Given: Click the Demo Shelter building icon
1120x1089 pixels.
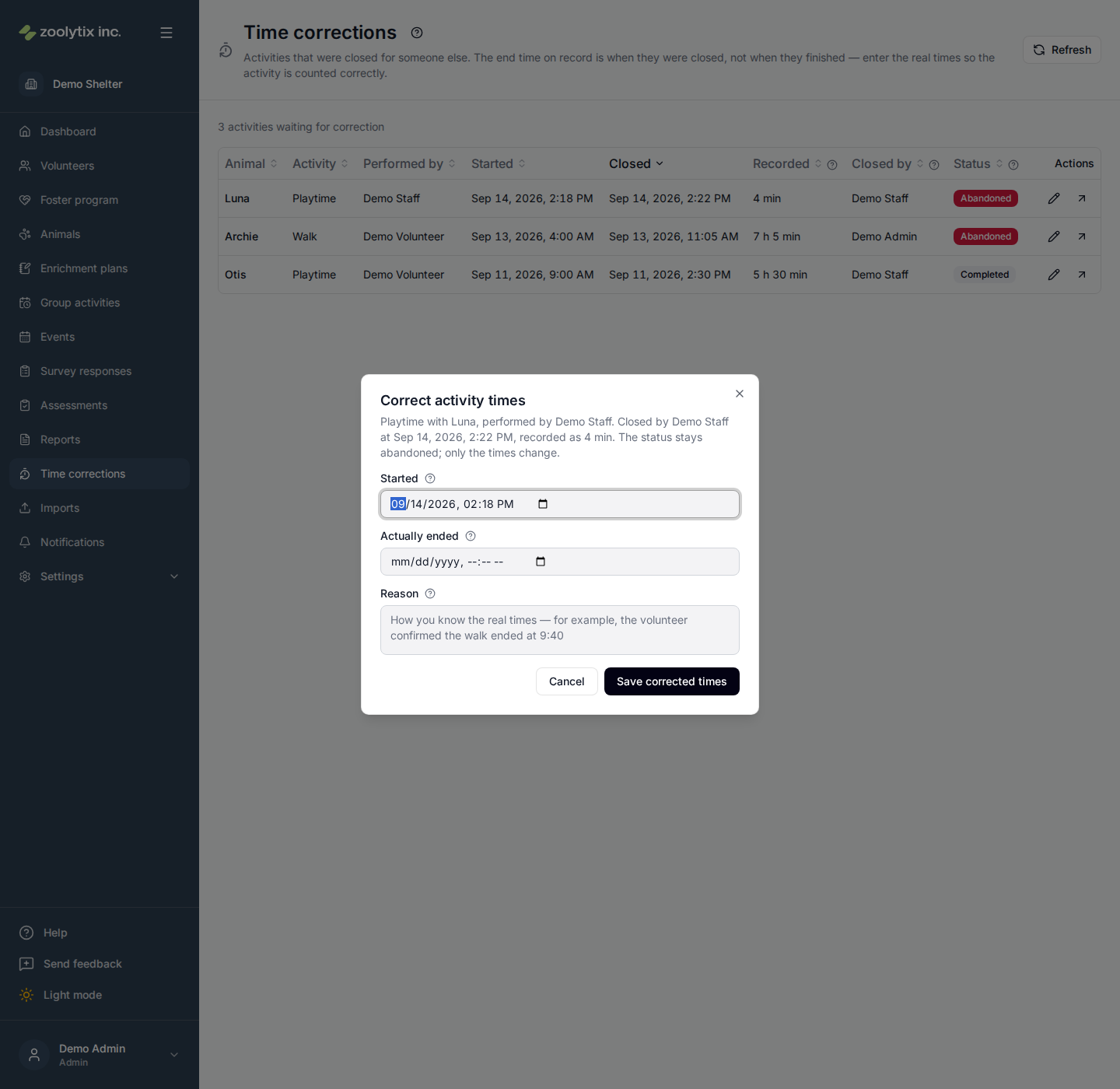Looking at the screenshot, I should [31, 84].
